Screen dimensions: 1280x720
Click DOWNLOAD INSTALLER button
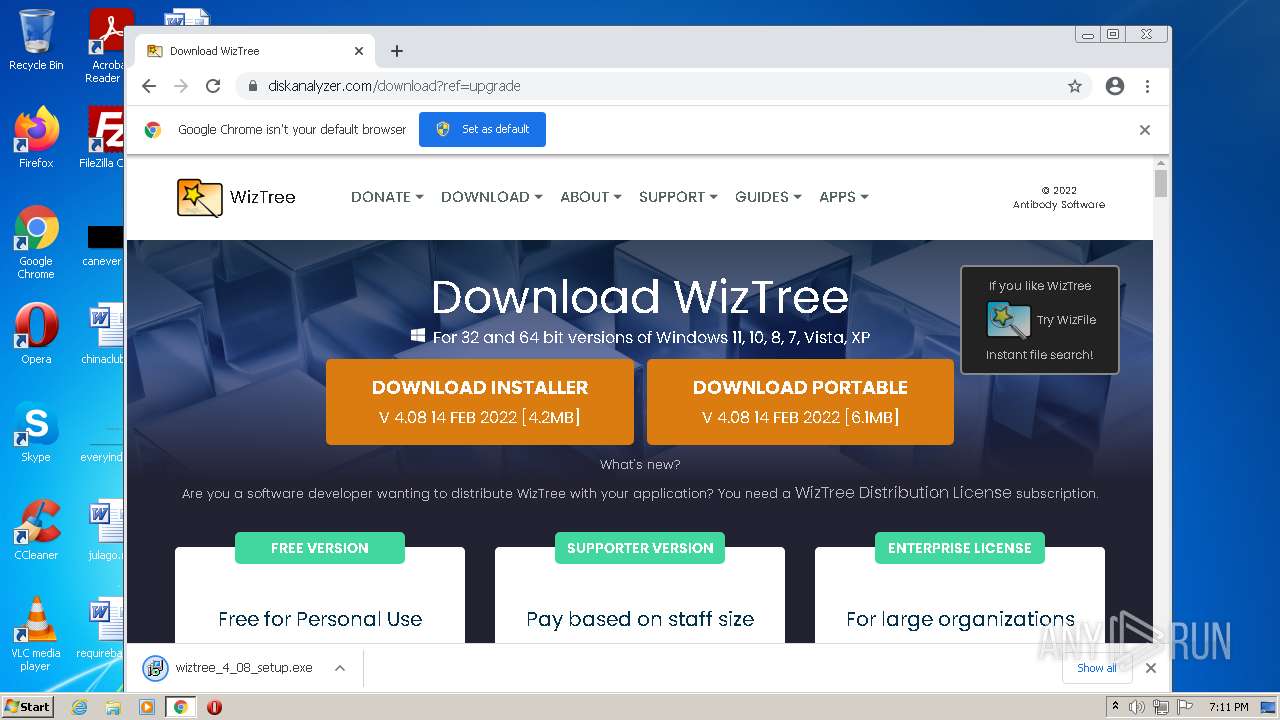coord(480,402)
